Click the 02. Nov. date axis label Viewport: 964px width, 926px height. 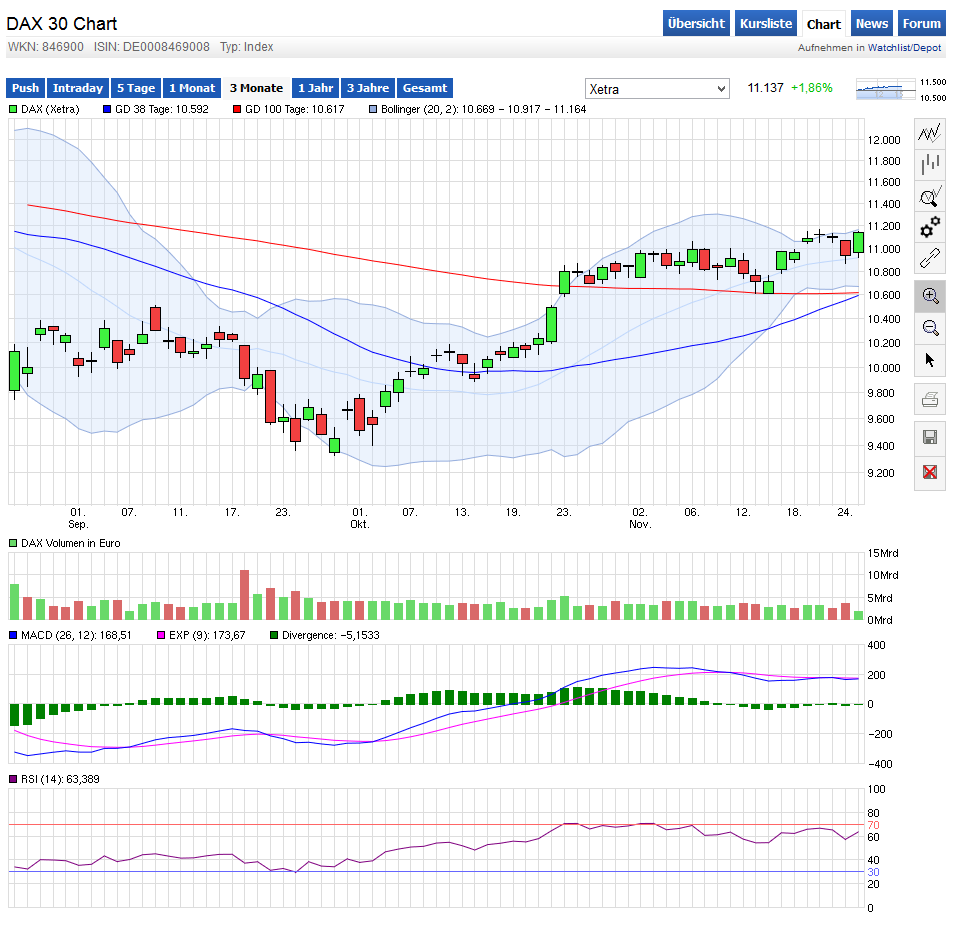click(x=640, y=518)
